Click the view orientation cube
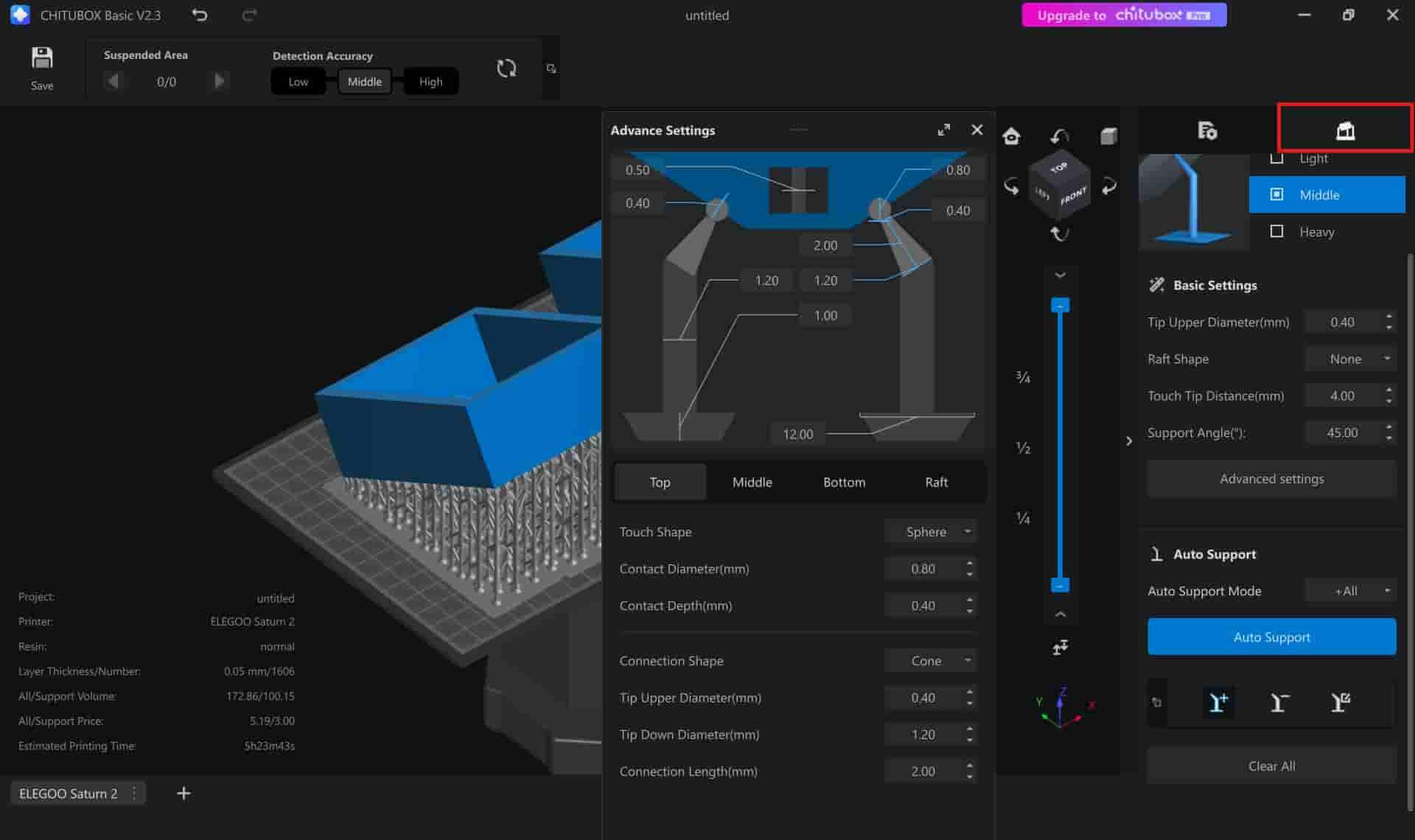The image size is (1415, 840). [x=1060, y=185]
